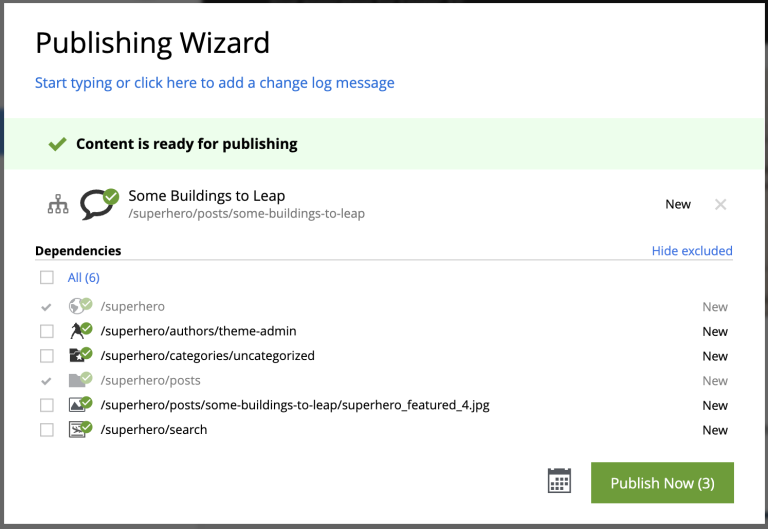Select the Some Buildings to Leap title
This screenshot has width=768, height=529.
click(207, 196)
